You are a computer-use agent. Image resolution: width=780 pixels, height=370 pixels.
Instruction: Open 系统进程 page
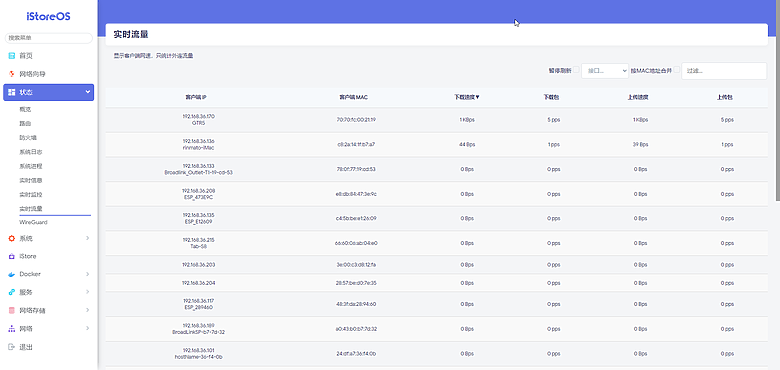click(x=31, y=166)
